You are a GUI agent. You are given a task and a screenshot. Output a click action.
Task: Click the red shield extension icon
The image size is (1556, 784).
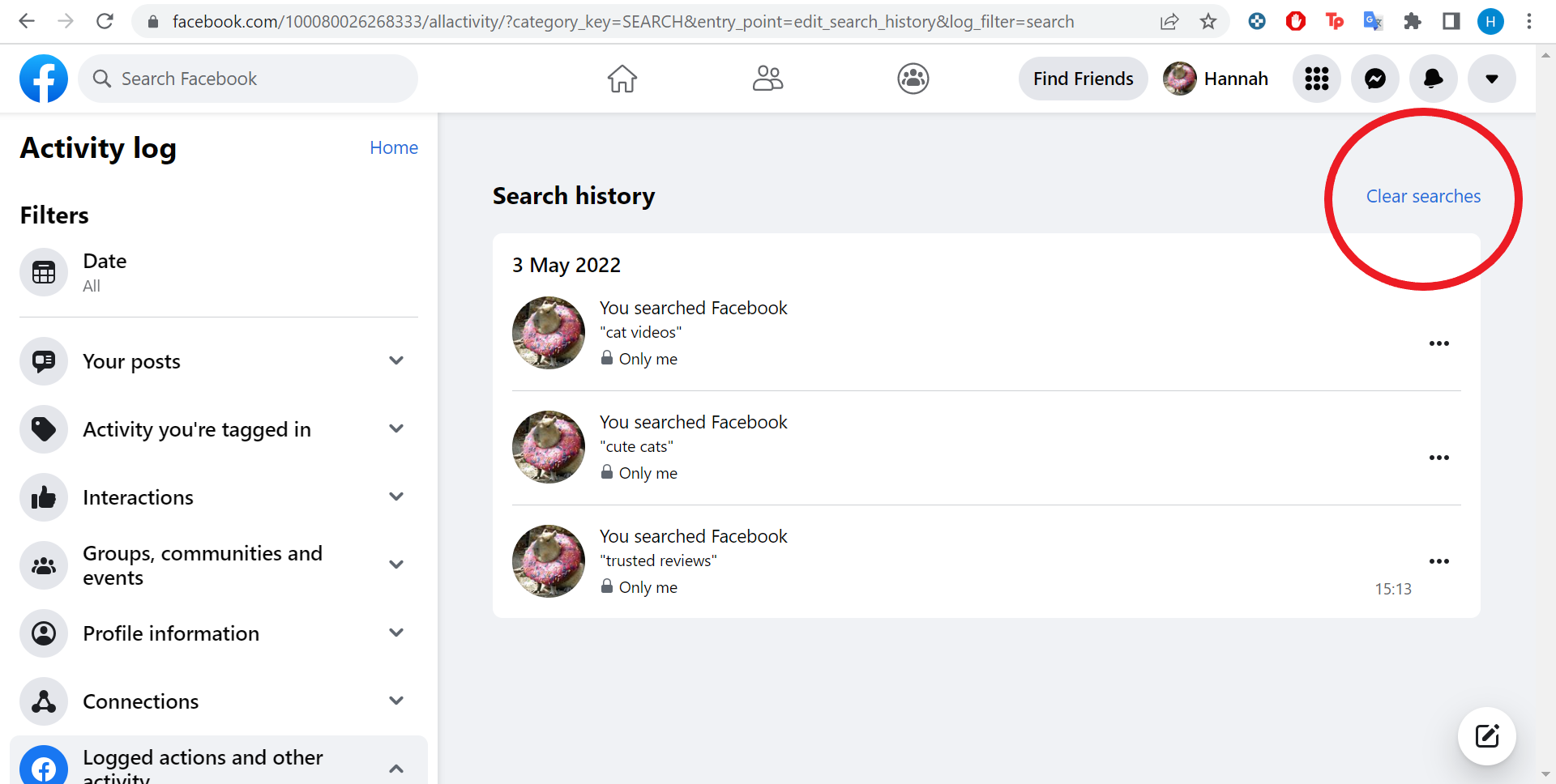pos(1296,22)
